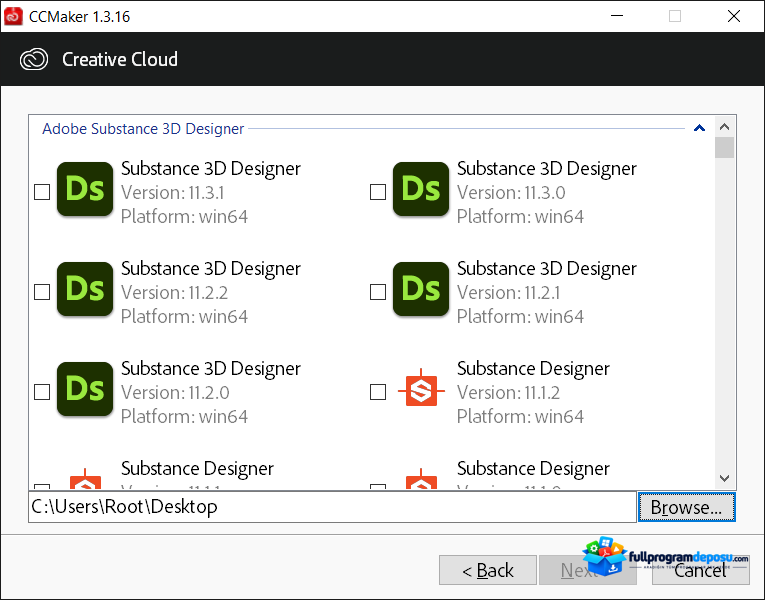765x600 pixels.
Task: Click the CCMaker app icon in title bar
Action: [13, 16]
